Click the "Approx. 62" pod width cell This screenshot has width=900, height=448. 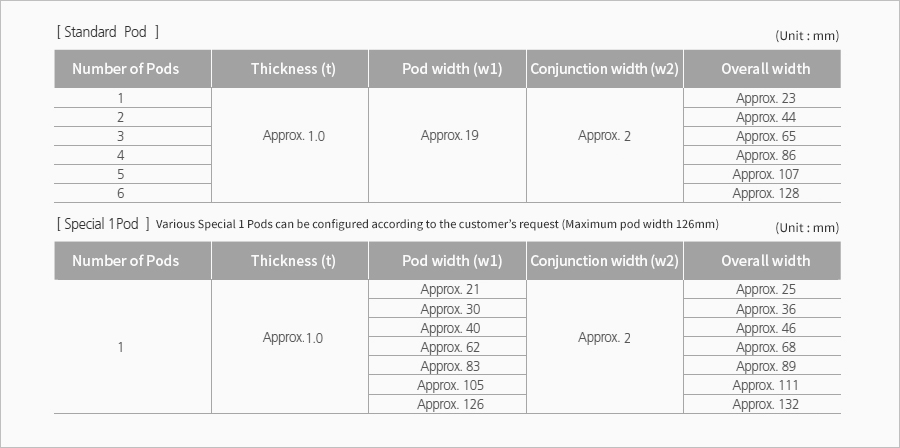coord(450,347)
